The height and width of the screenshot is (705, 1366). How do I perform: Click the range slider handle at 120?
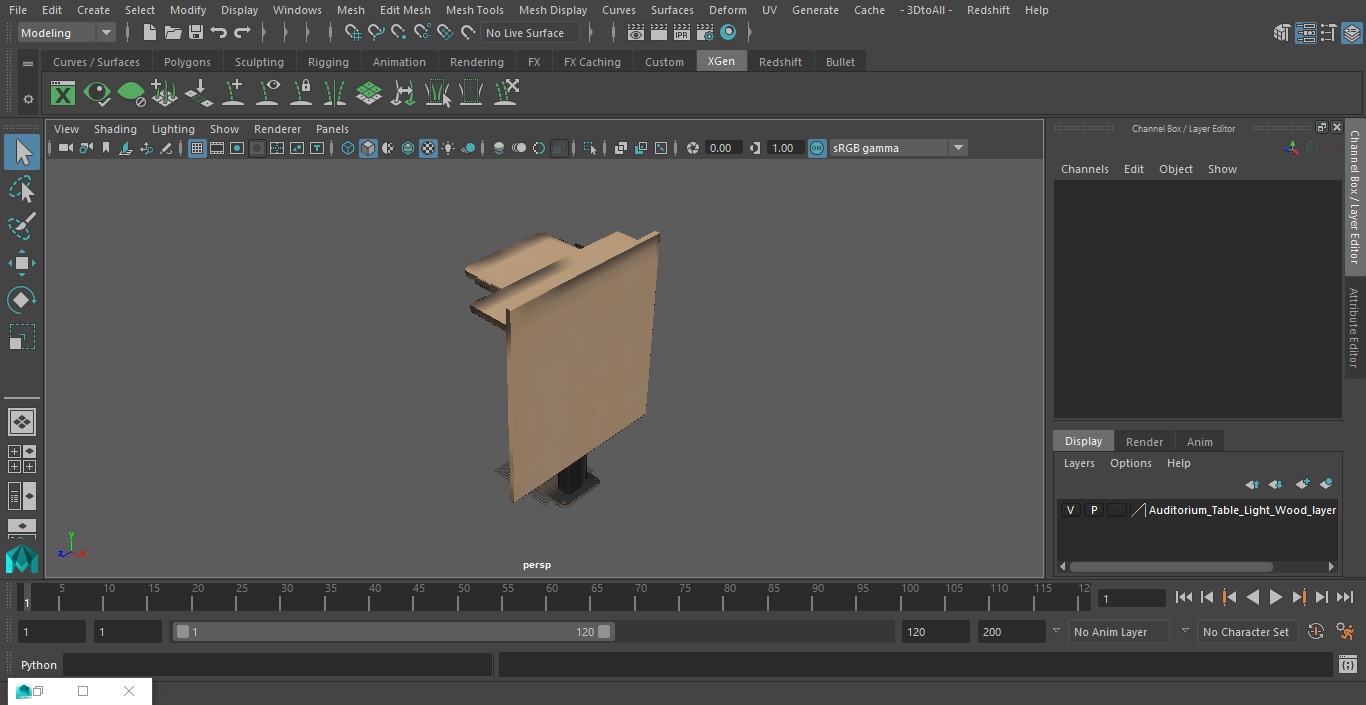[604, 632]
